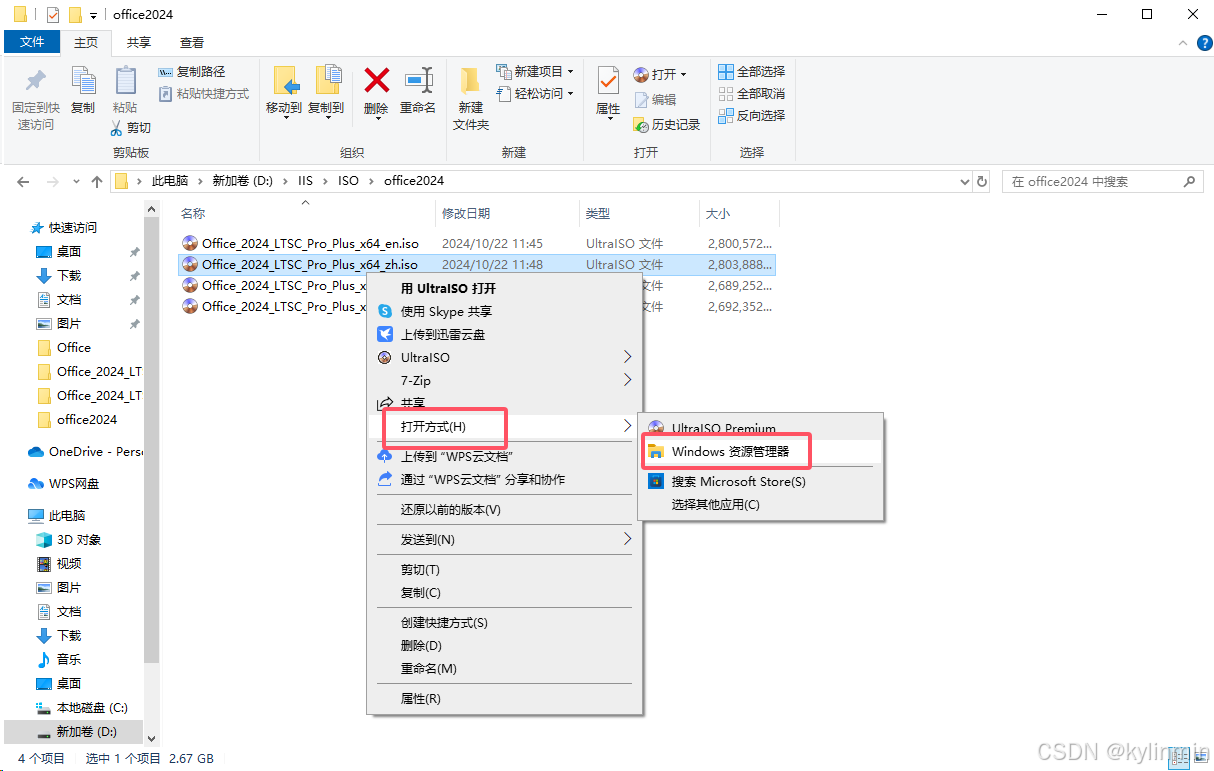The image size is (1214, 771).
Task: Open the address bar history dropdown
Action: [x=964, y=182]
